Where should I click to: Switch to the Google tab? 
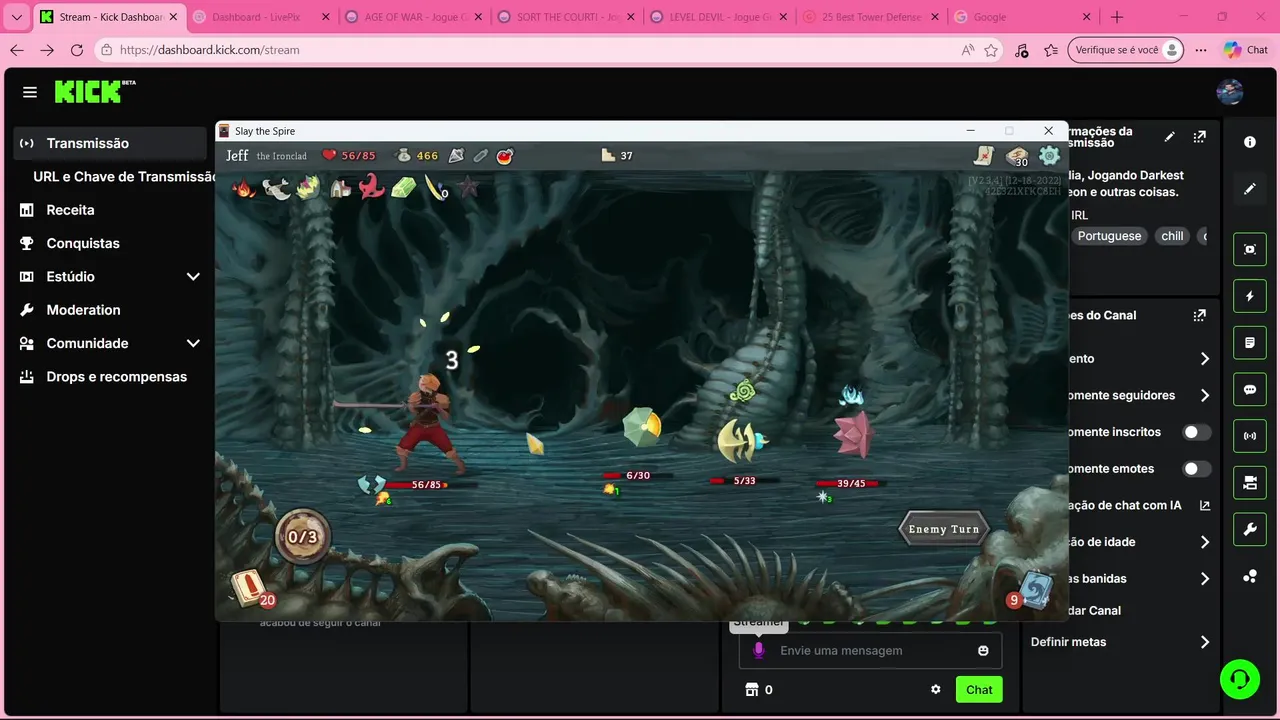coord(1021,17)
